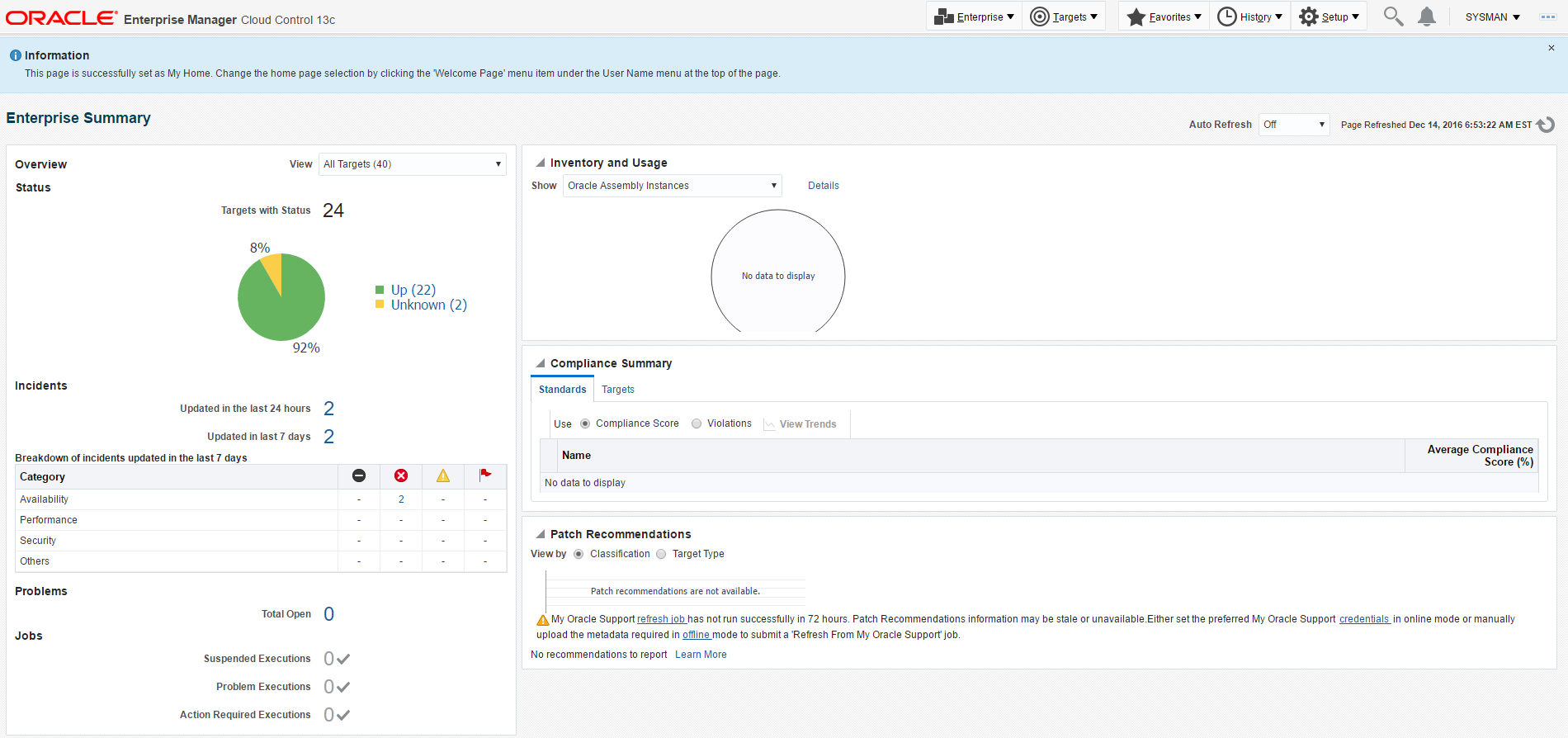The image size is (1568, 738).
Task: Collapse the Patch Recommendations section
Action: pyautogui.click(x=541, y=534)
